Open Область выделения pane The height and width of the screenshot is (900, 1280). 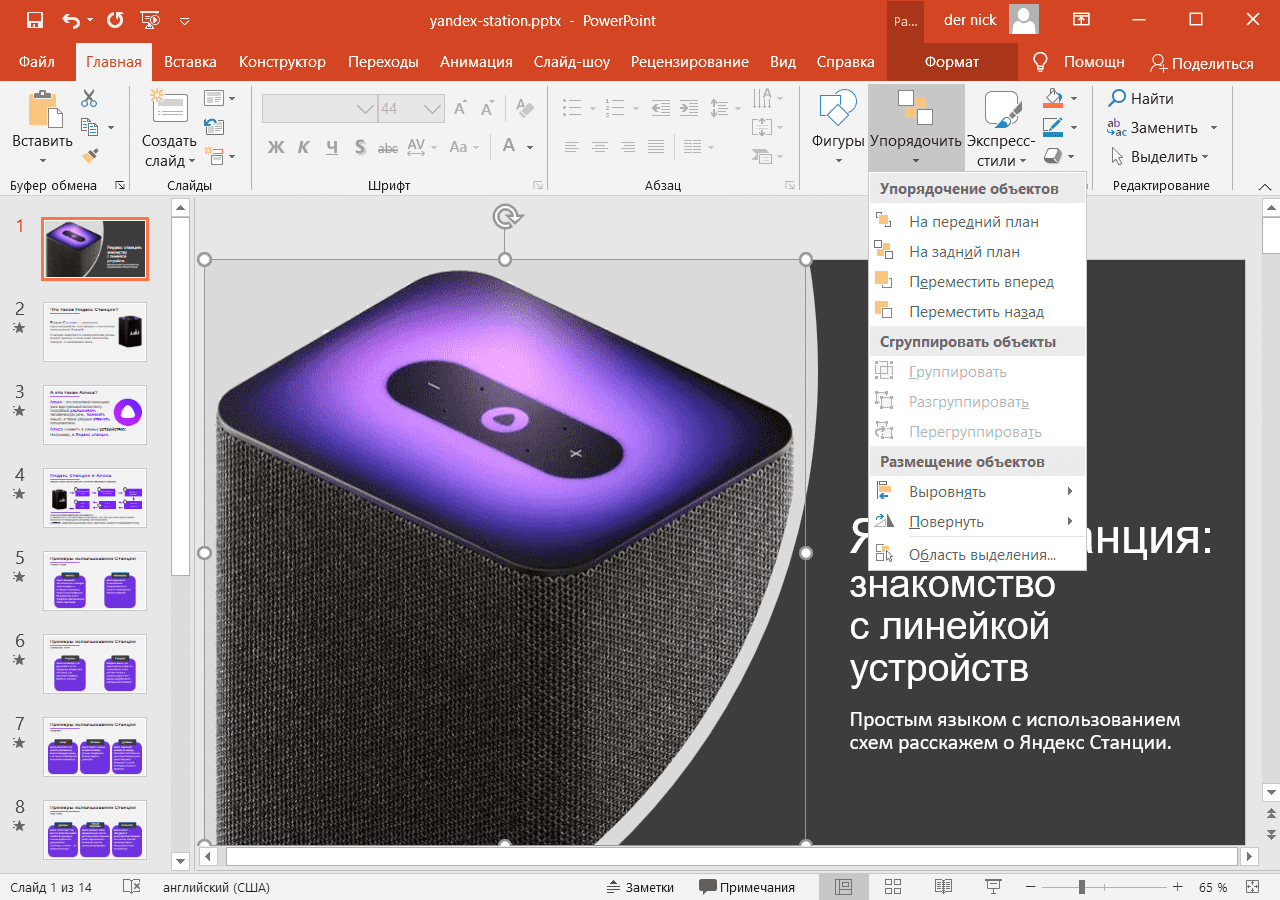point(978,555)
